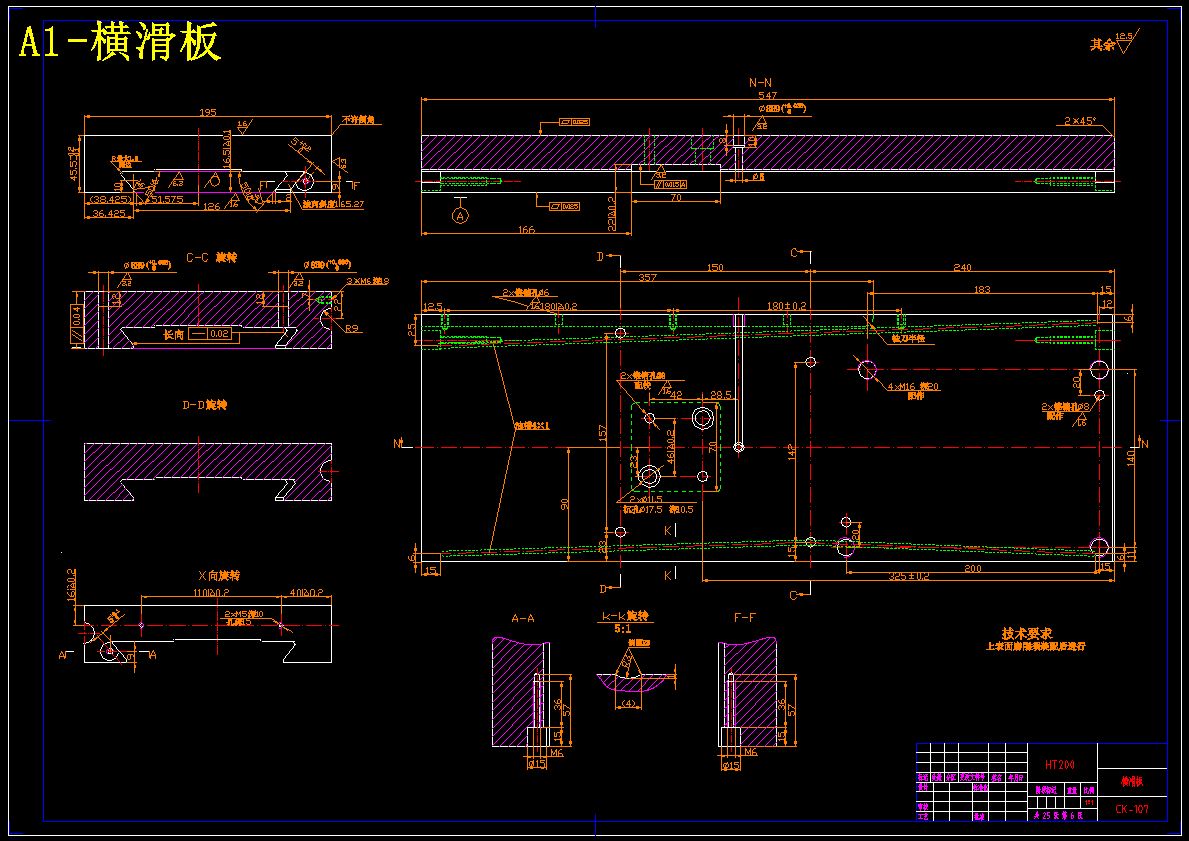
Task: Select the '51.575' dimension
Action: click(x=168, y=199)
